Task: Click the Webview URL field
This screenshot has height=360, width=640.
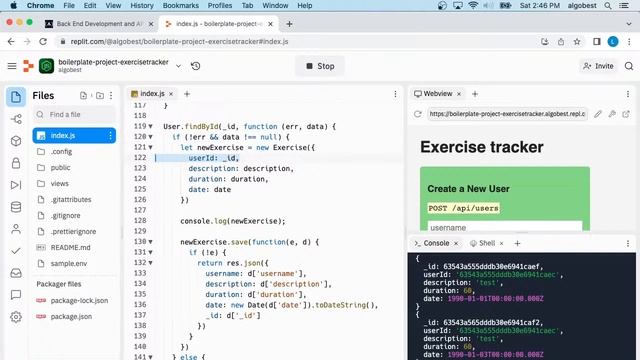Action: tap(507, 114)
